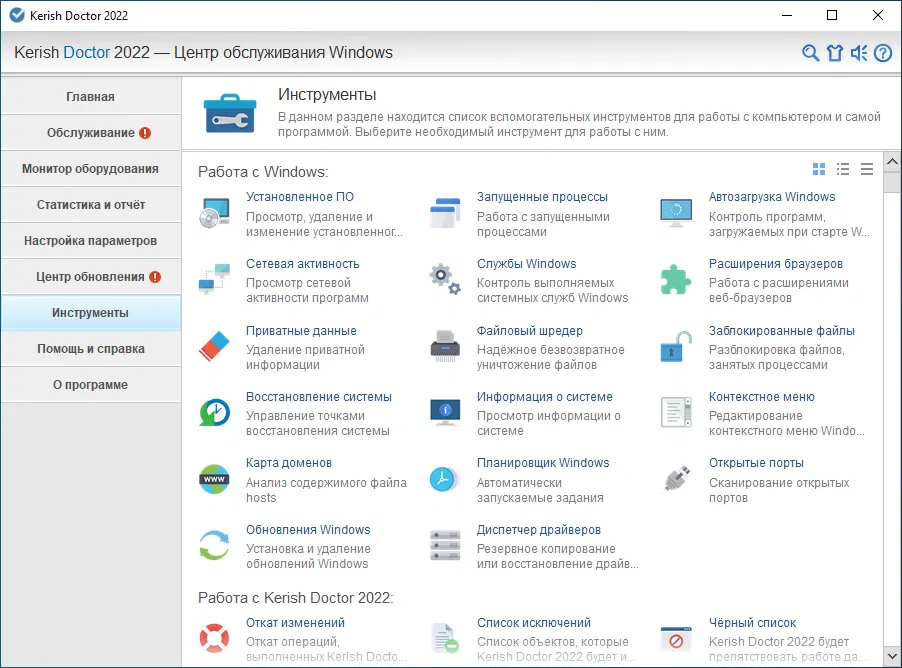
Task: Click the Установленное ПО disc icon
Action: pos(215,213)
